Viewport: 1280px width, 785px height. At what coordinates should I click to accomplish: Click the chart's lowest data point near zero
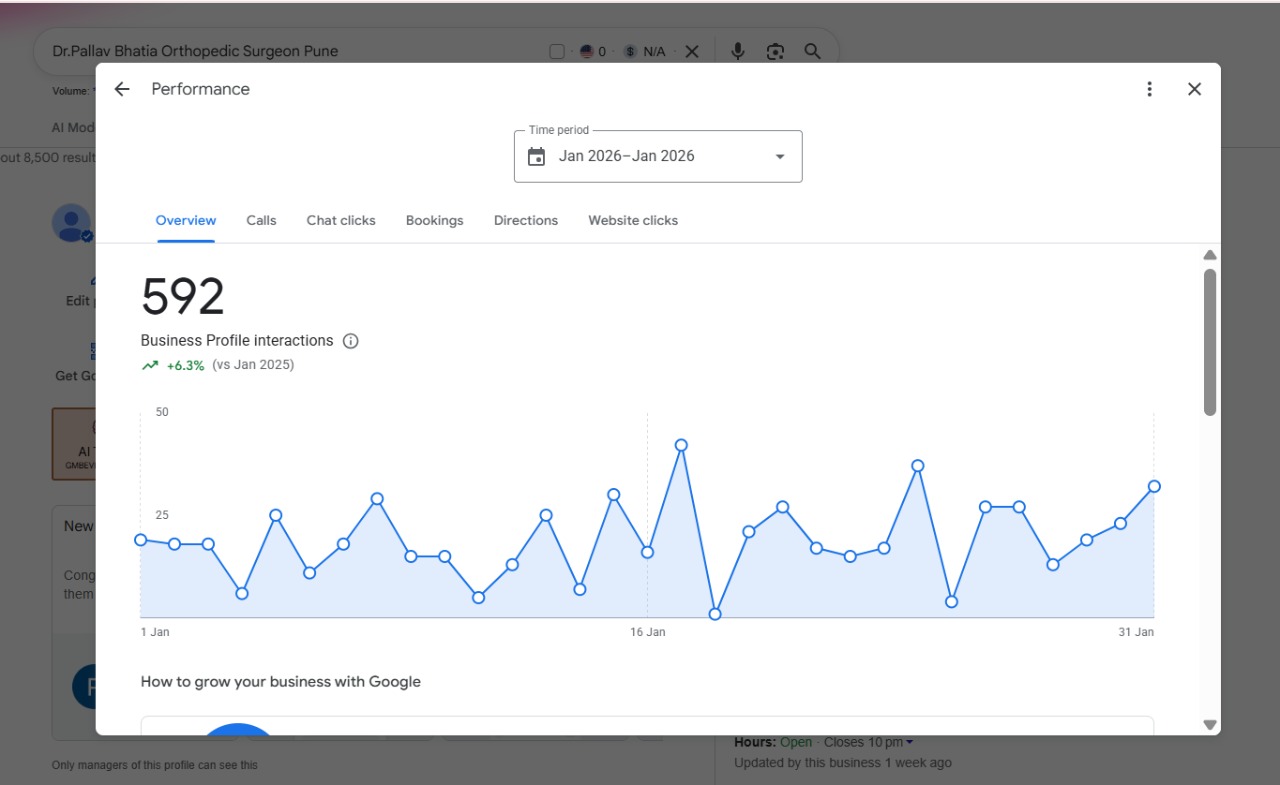tap(715, 614)
